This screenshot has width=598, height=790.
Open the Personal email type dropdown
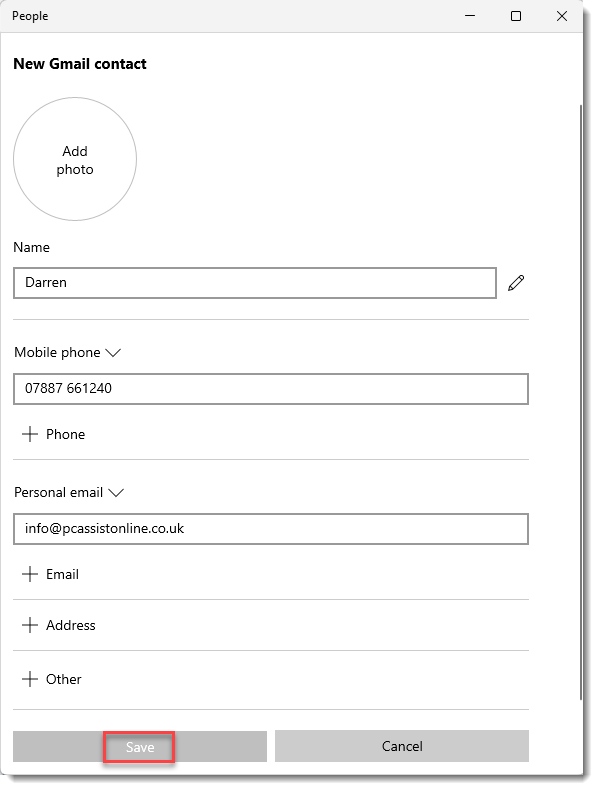69,492
